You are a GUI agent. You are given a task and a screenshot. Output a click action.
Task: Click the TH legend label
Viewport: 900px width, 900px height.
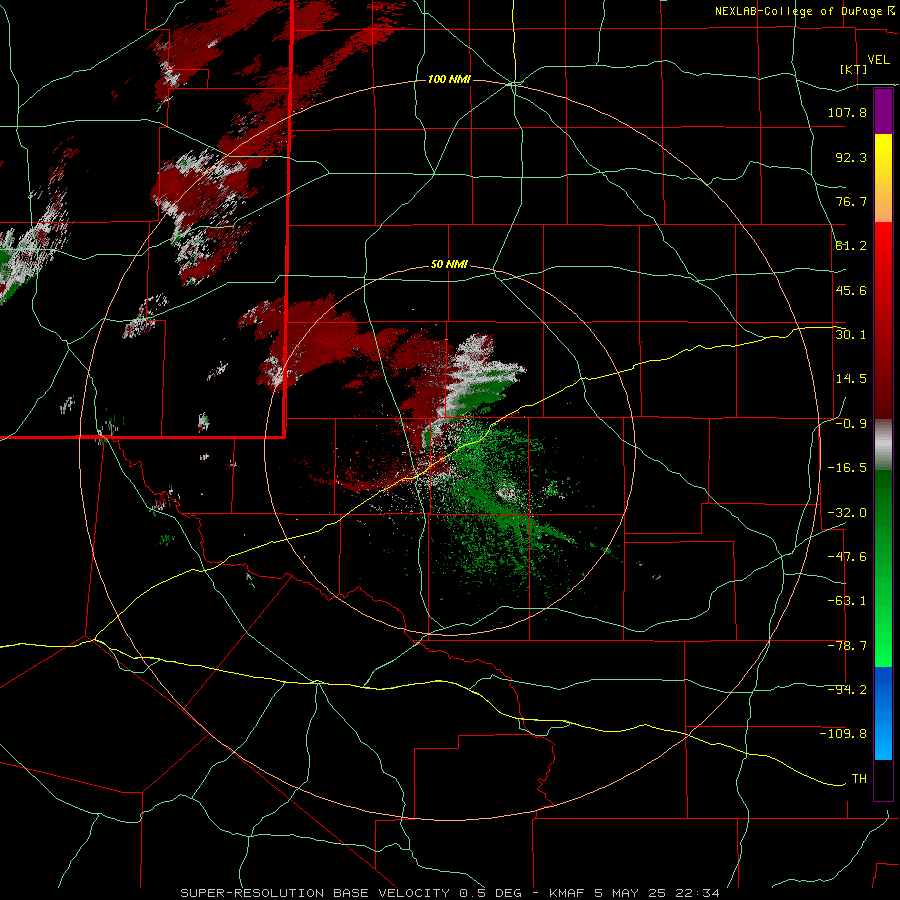[859, 779]
